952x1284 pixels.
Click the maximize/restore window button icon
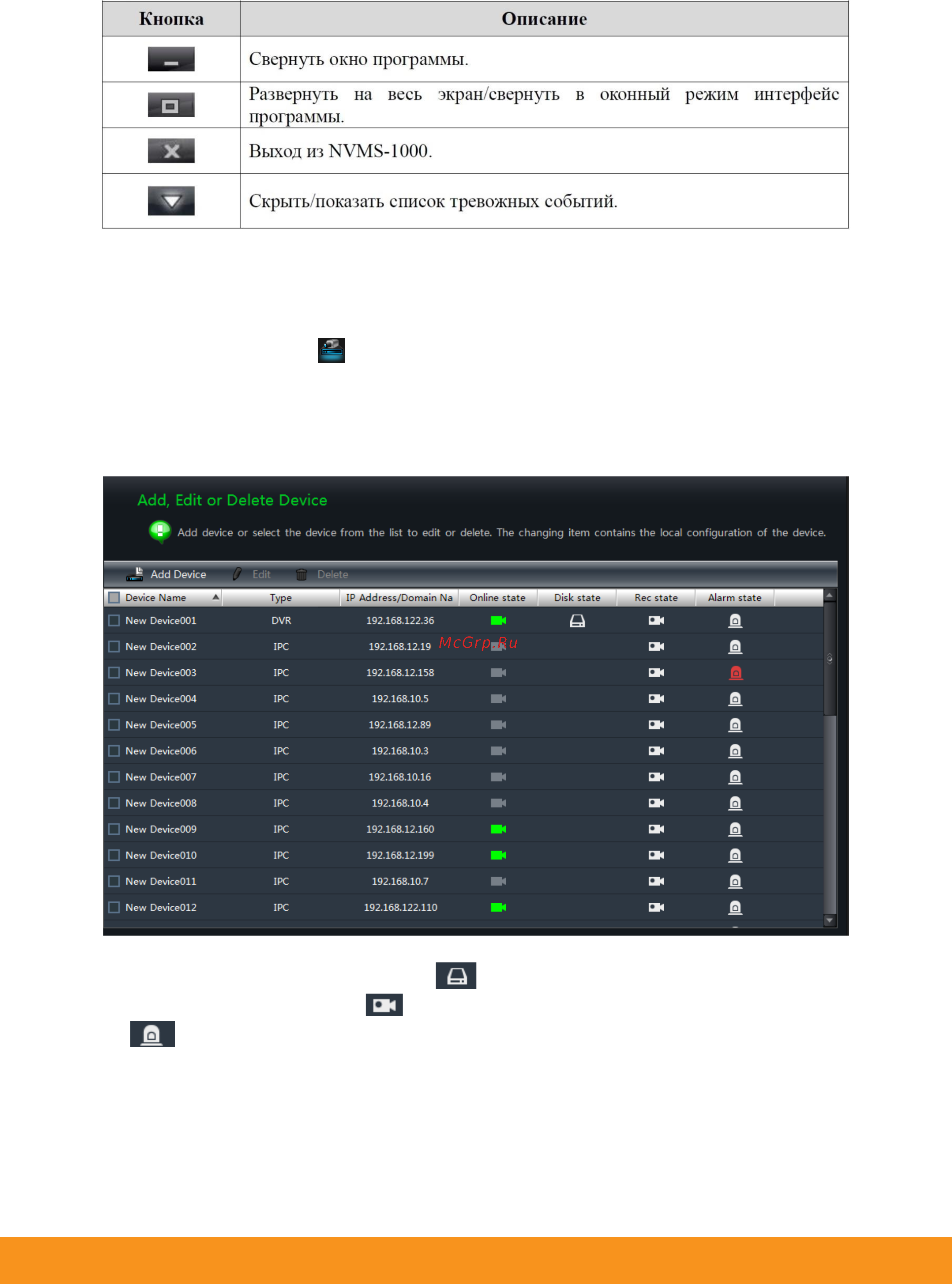171,105
